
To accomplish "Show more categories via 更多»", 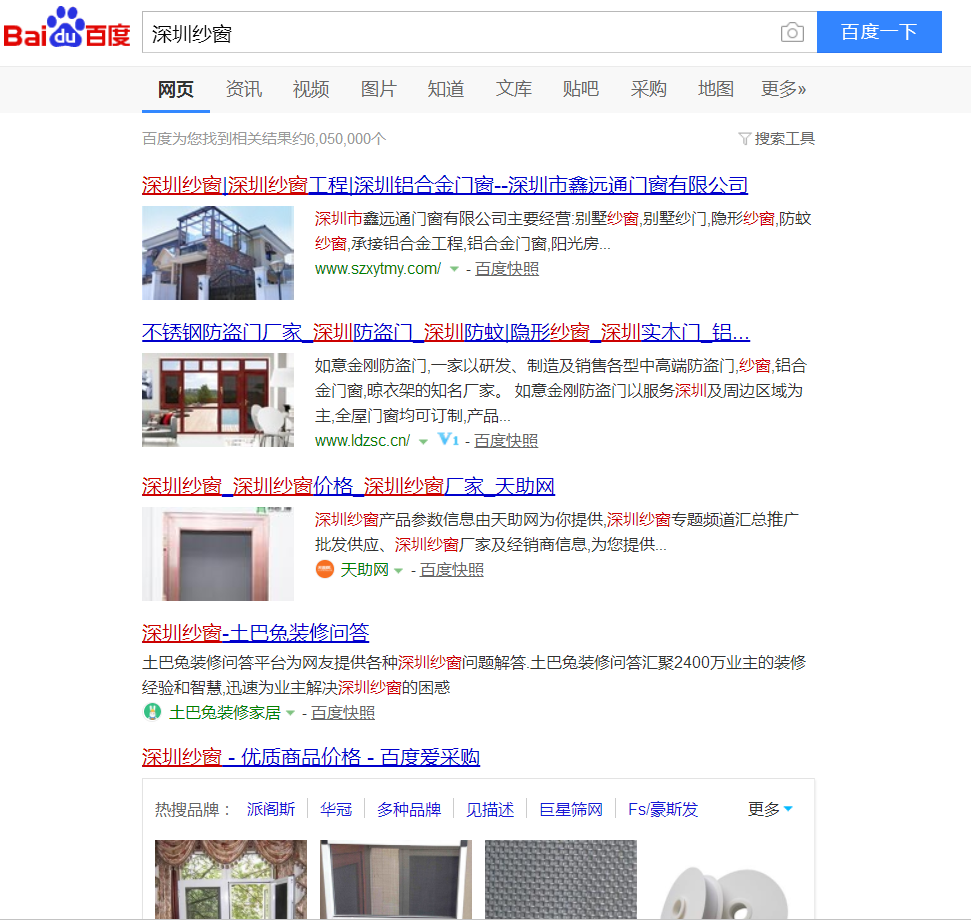I will pyautogui.click(x=783, y=89).
